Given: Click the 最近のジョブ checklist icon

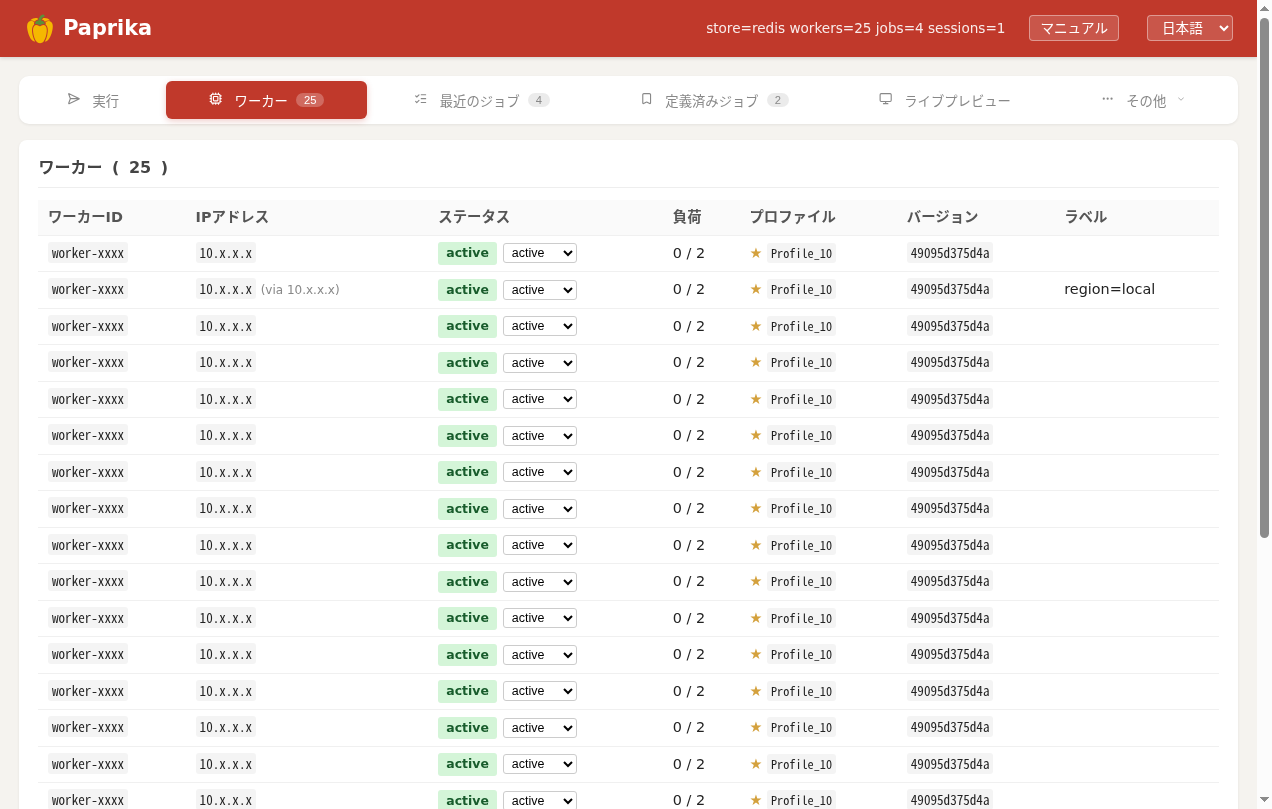Looking at the screenshot, I should tap(421, 99).
